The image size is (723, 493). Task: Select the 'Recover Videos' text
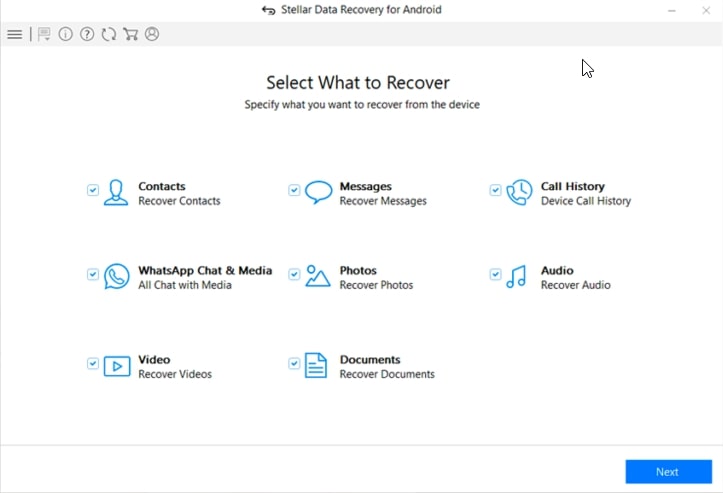pyautogui.click(x=175, y=374)
